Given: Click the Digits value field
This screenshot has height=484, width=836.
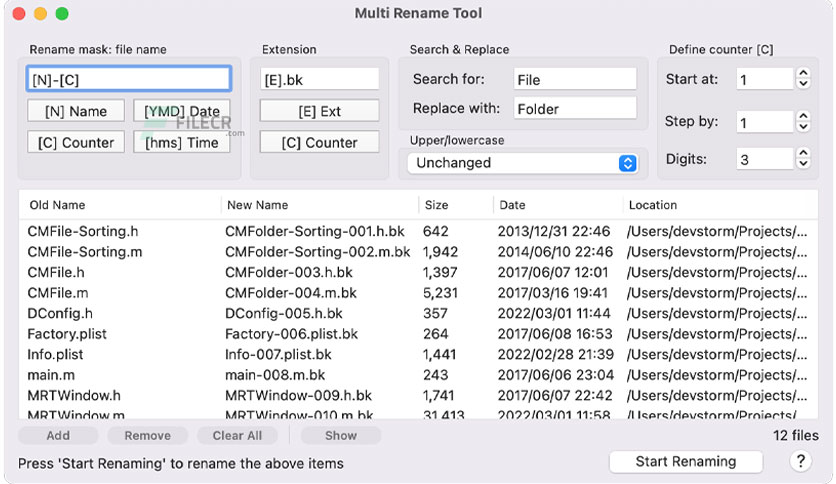Looking at the screenshot, I should pos(764,159).
